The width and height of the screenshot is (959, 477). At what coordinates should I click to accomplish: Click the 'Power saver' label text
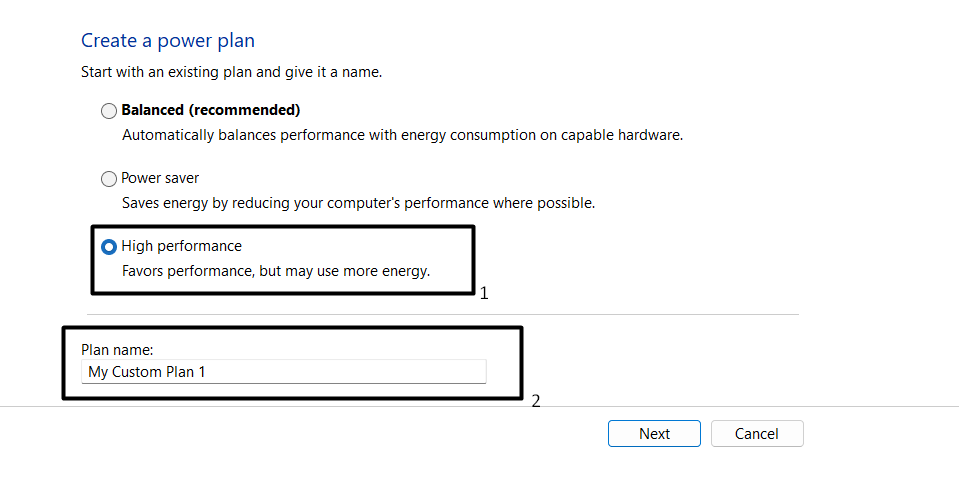click(x=160, y=178)
